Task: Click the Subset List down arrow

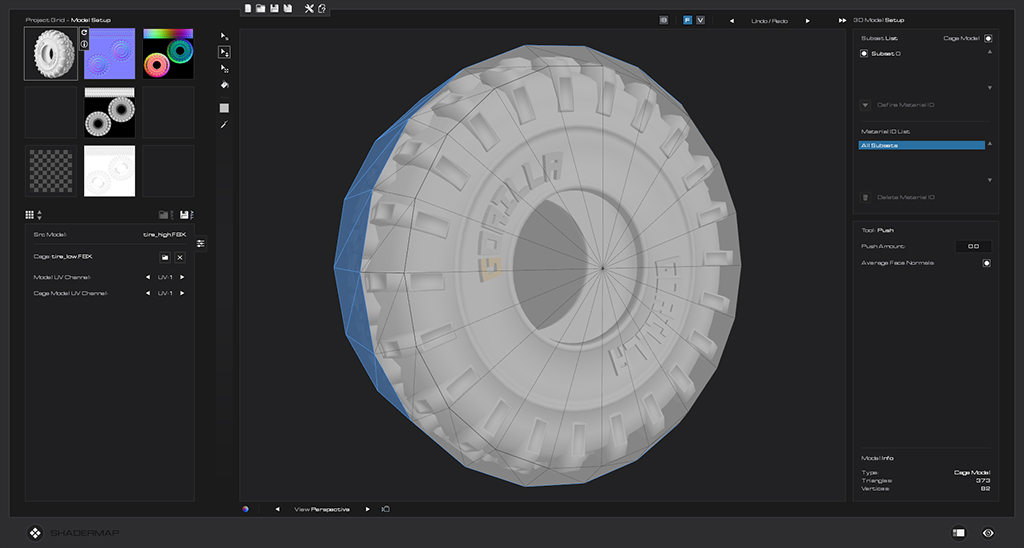Action: [989, 88]
